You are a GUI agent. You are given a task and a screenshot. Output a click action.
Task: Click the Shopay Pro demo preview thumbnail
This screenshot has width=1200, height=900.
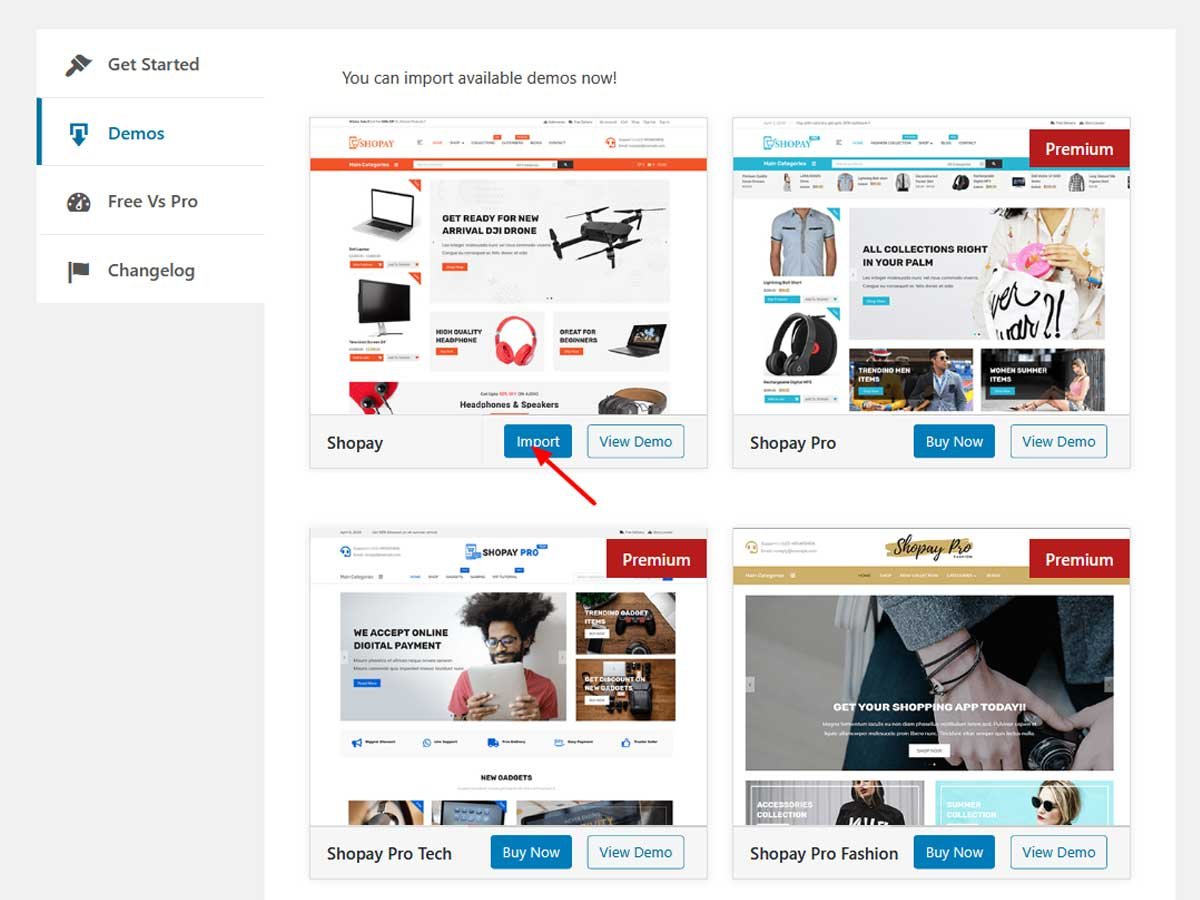pyautogui.click(x=931, y=266)
